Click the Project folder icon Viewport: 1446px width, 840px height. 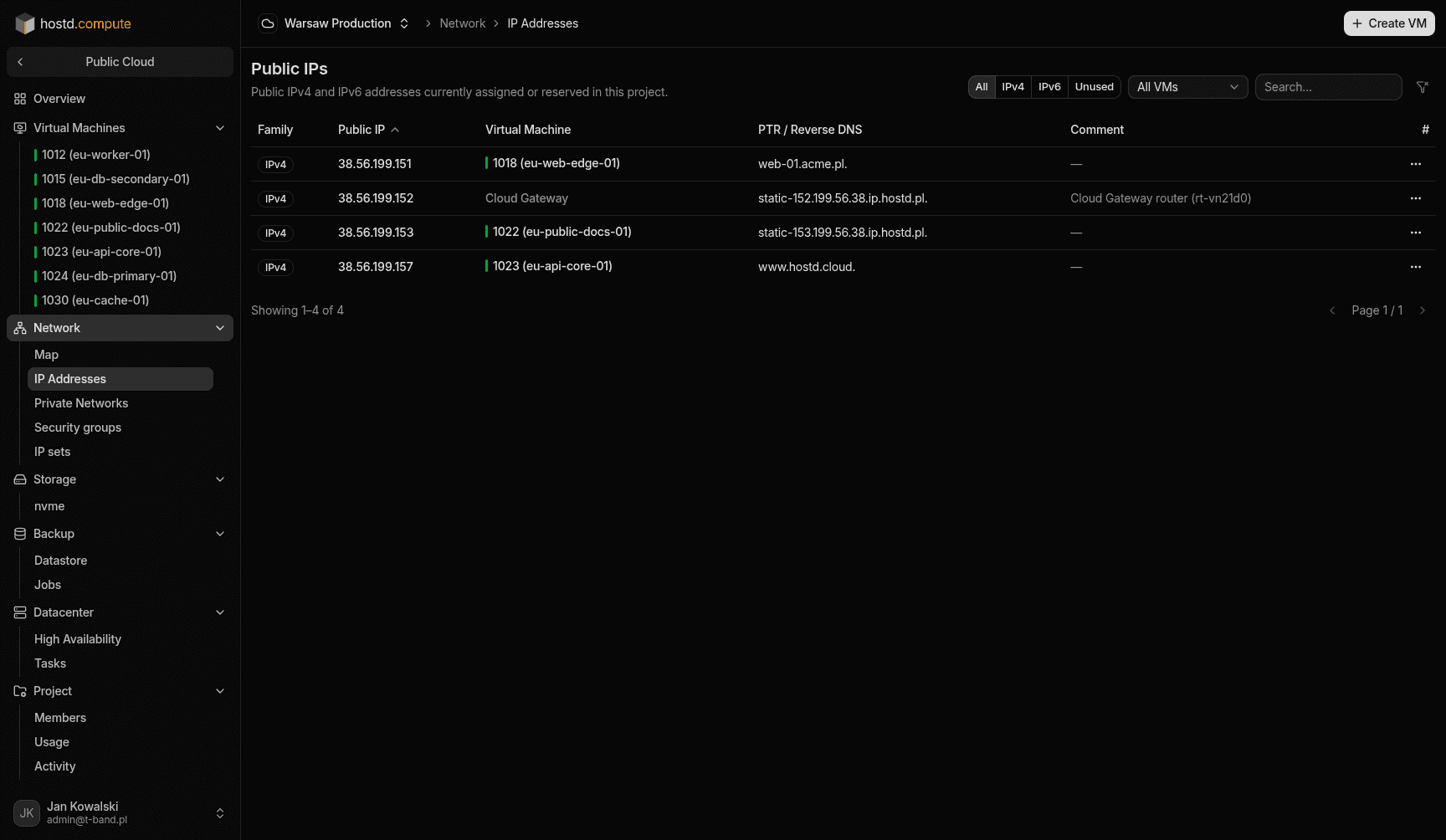(20, 691)
